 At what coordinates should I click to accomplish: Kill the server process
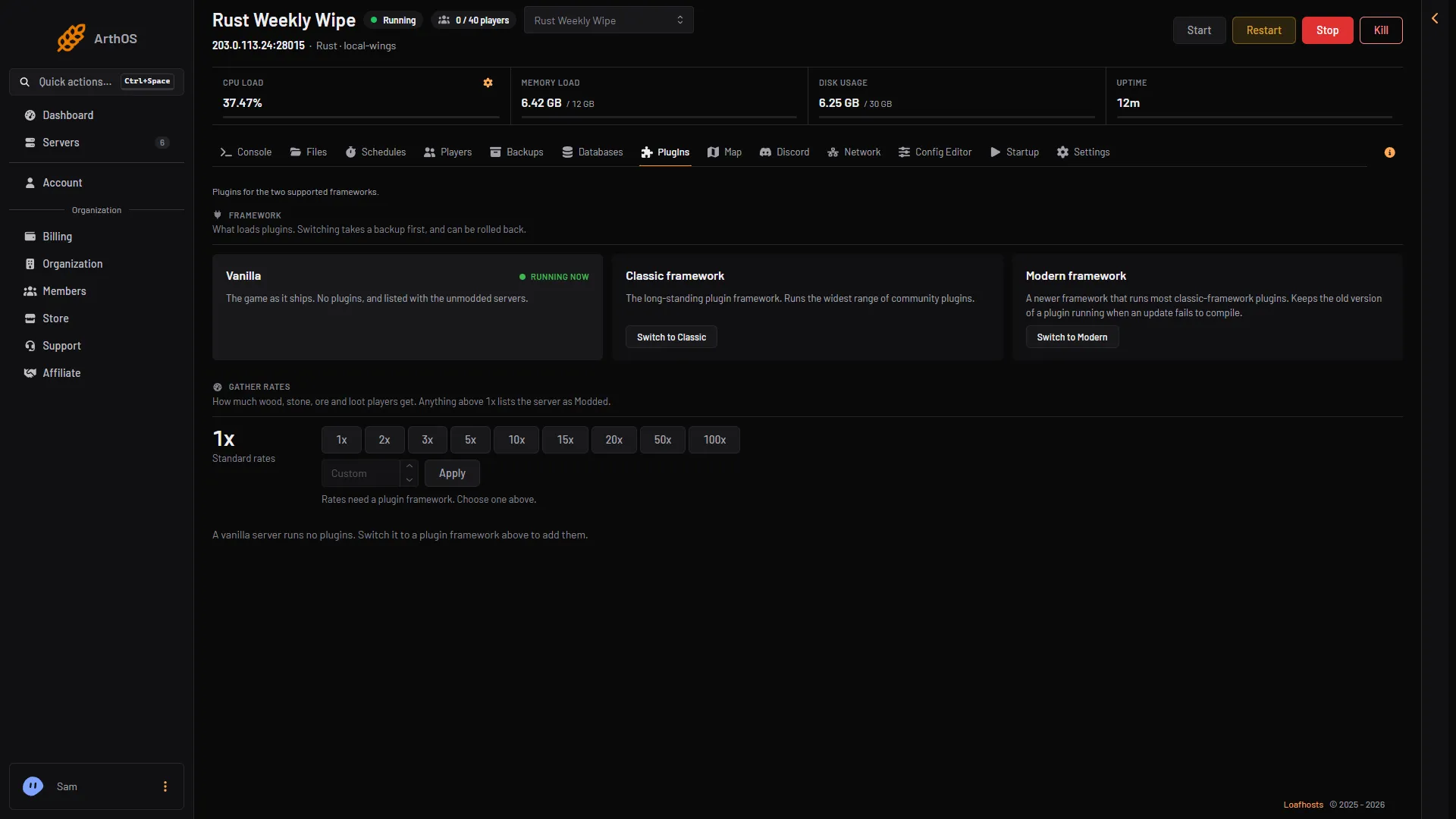(x=1381, y=30)
